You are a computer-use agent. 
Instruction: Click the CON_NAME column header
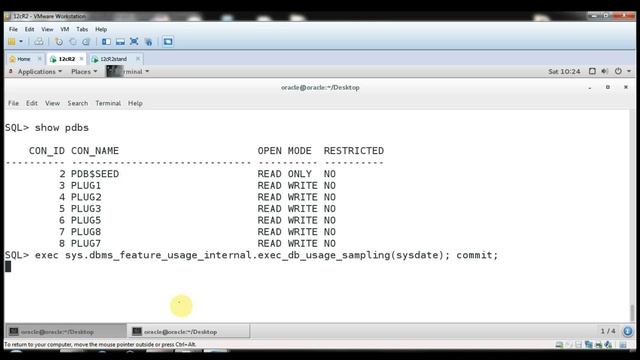click(95, 151)
